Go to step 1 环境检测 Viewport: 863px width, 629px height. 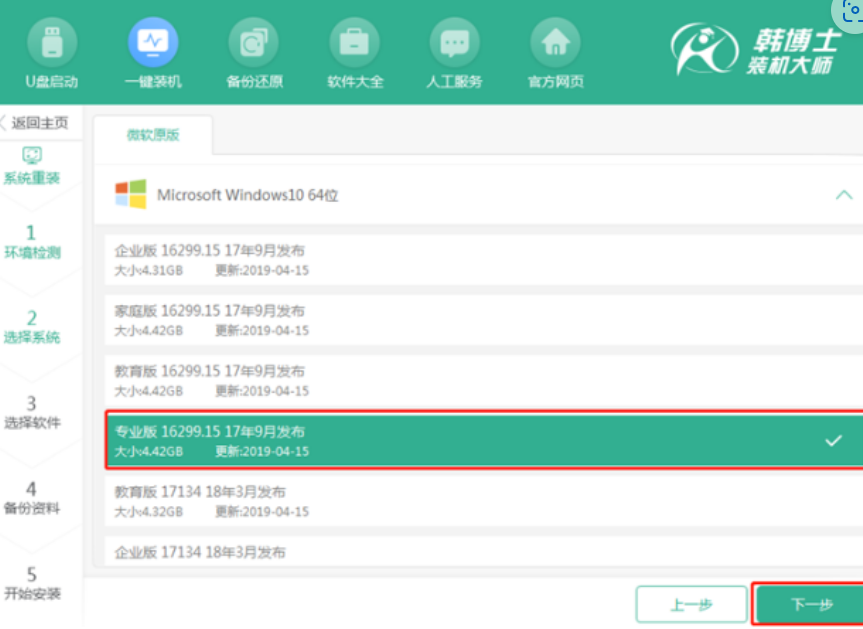32,242
